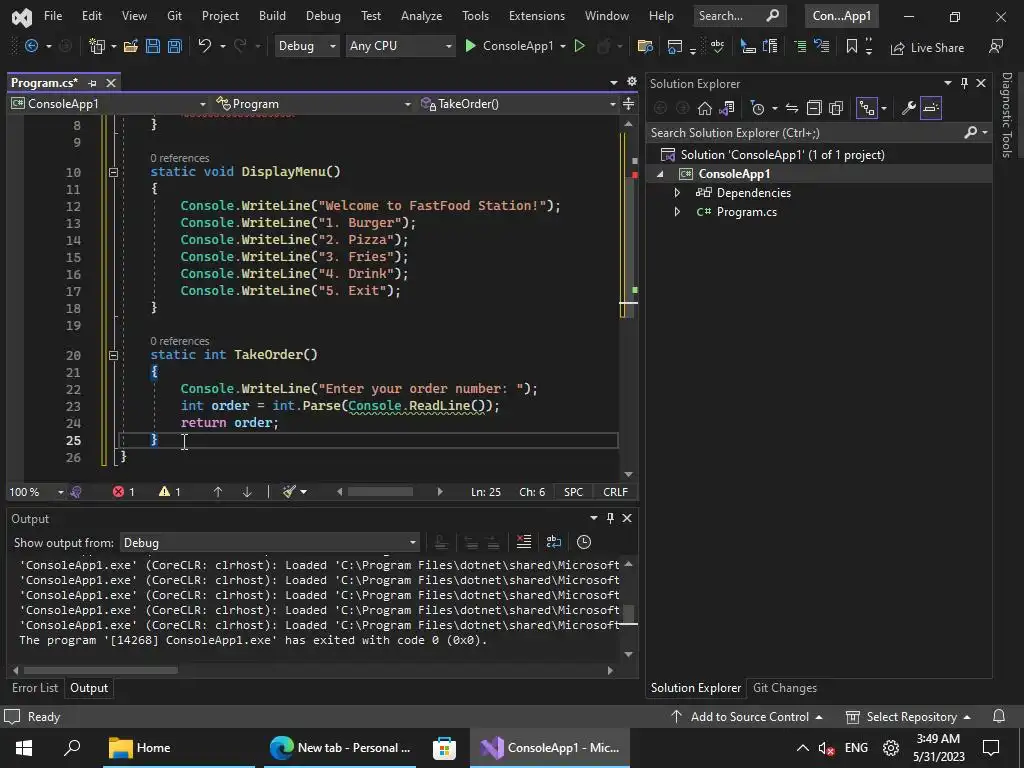The height and width of the screenshot is (768, 1024).
Task: Click the code cleanup broom icon
Action: (289, 492)
